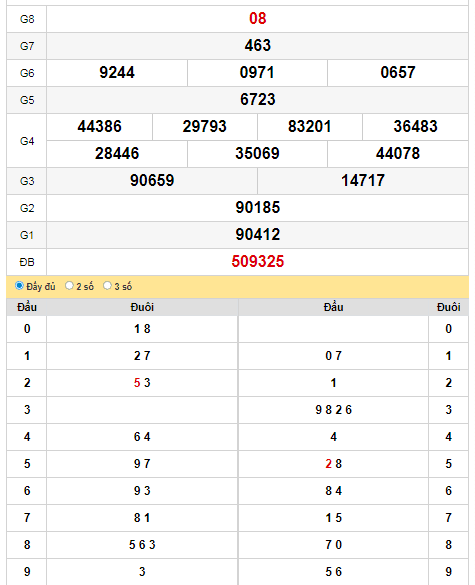The image size is (475, 585).
Task: Click the G3 number 90659
Action: tap(152, 181)
